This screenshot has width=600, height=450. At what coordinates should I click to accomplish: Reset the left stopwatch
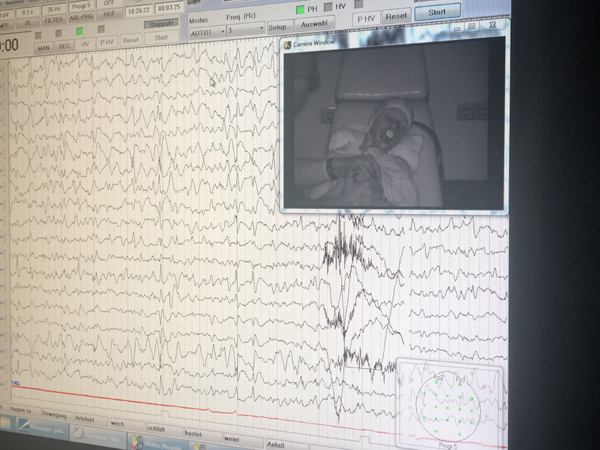coord(131,40)
